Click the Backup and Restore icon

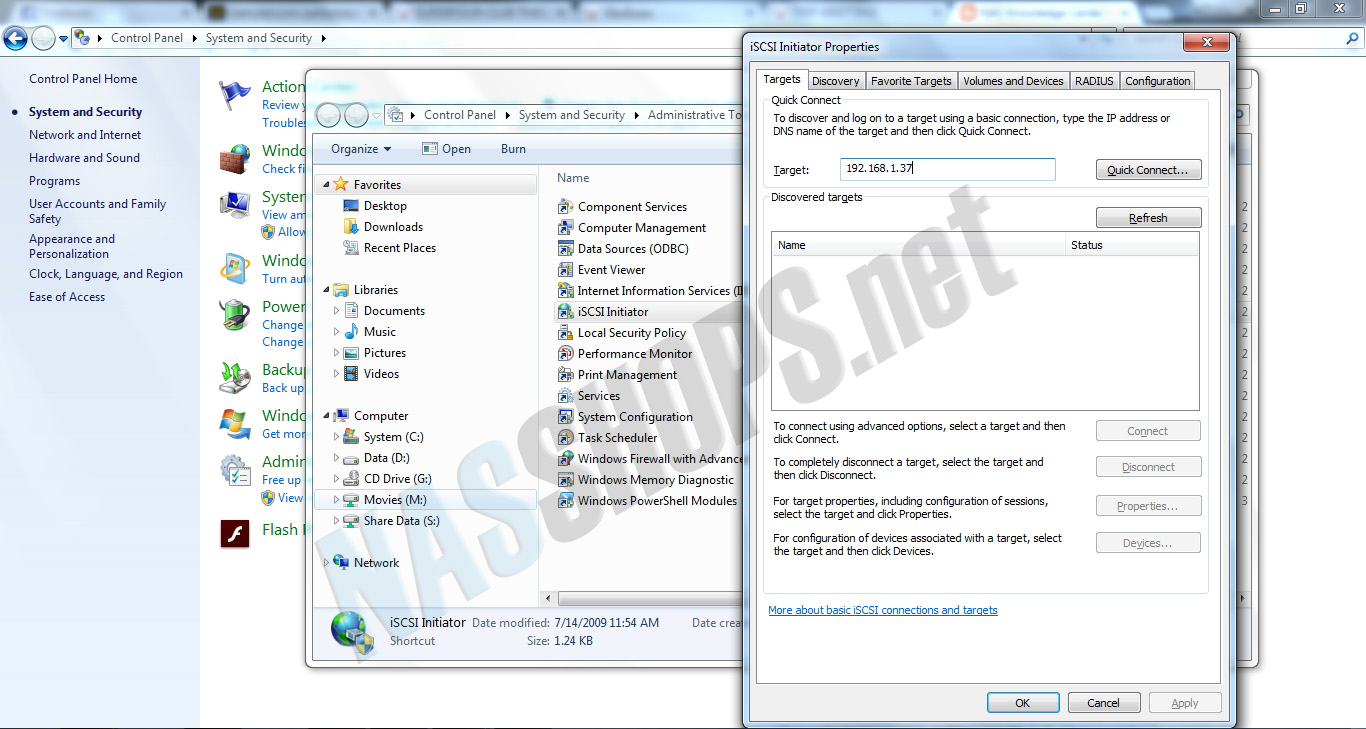tap(235, 377)
